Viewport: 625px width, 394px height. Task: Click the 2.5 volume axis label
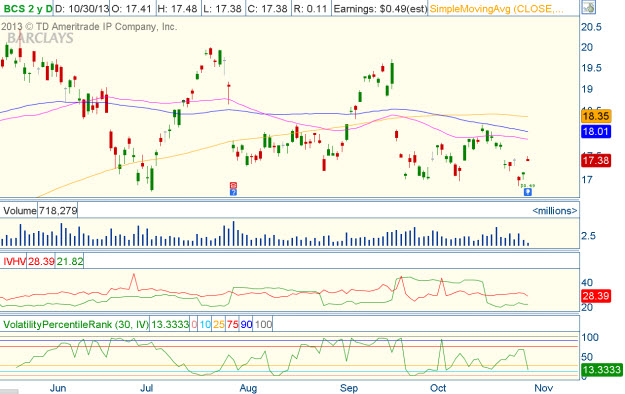point(588,236)
